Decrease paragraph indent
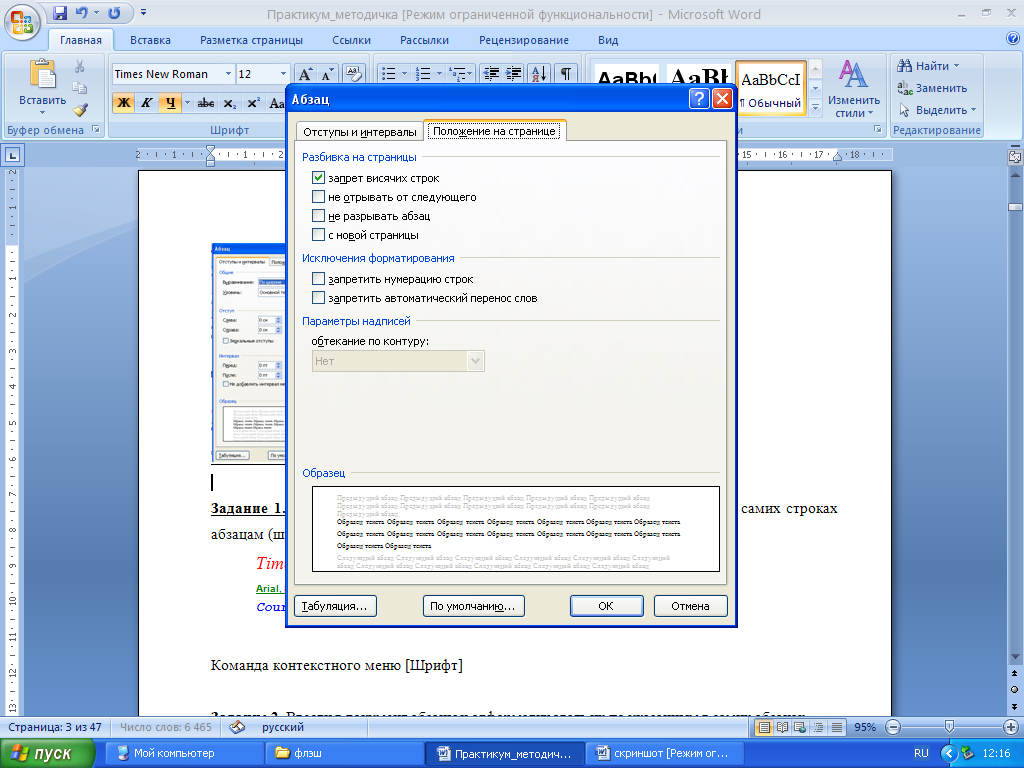Viewport: 1024px width, 768px height. click(491, 74)
